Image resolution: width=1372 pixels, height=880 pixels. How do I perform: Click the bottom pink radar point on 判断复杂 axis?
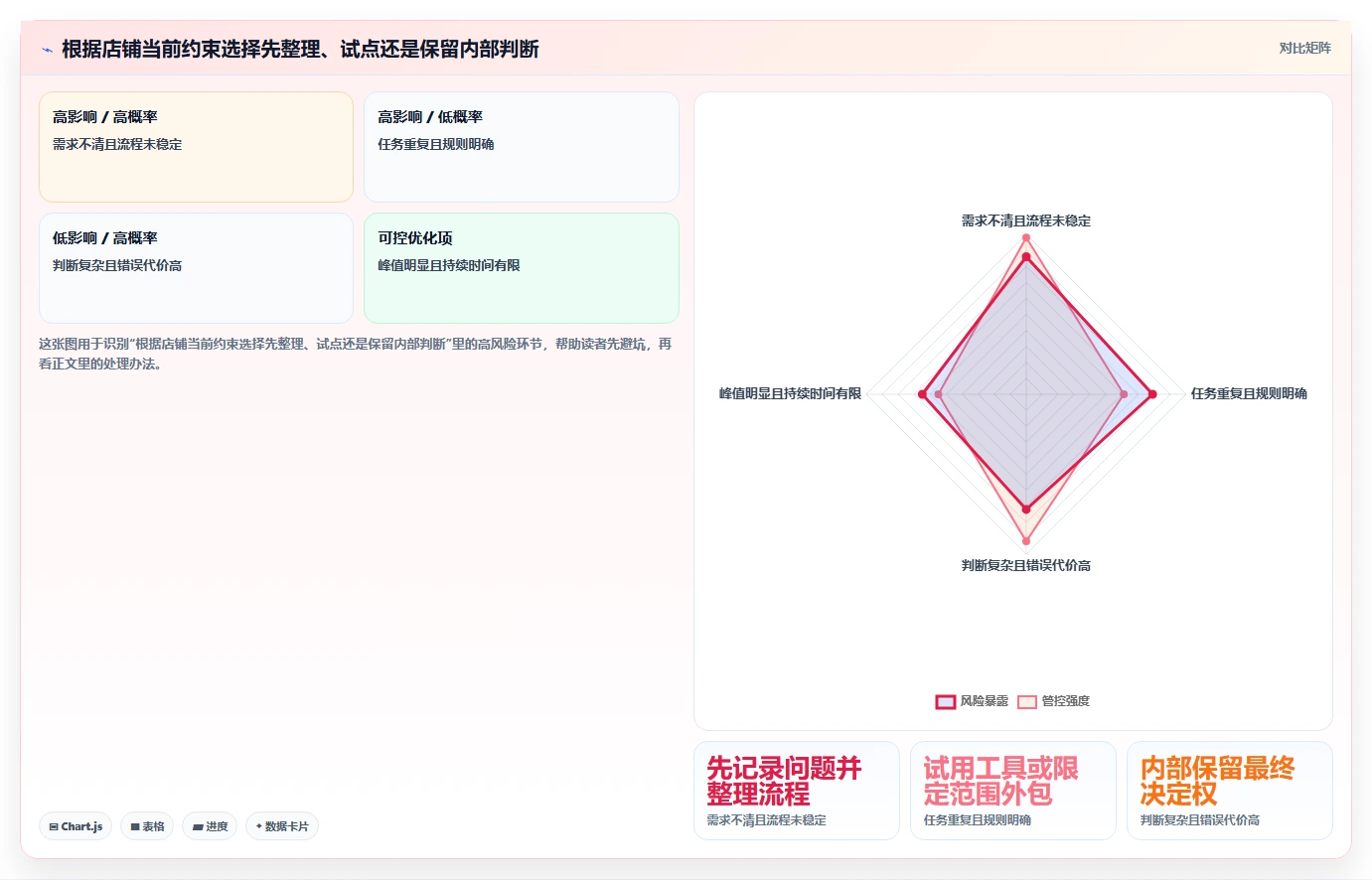pyautogui.click(x=1026, y=541)
